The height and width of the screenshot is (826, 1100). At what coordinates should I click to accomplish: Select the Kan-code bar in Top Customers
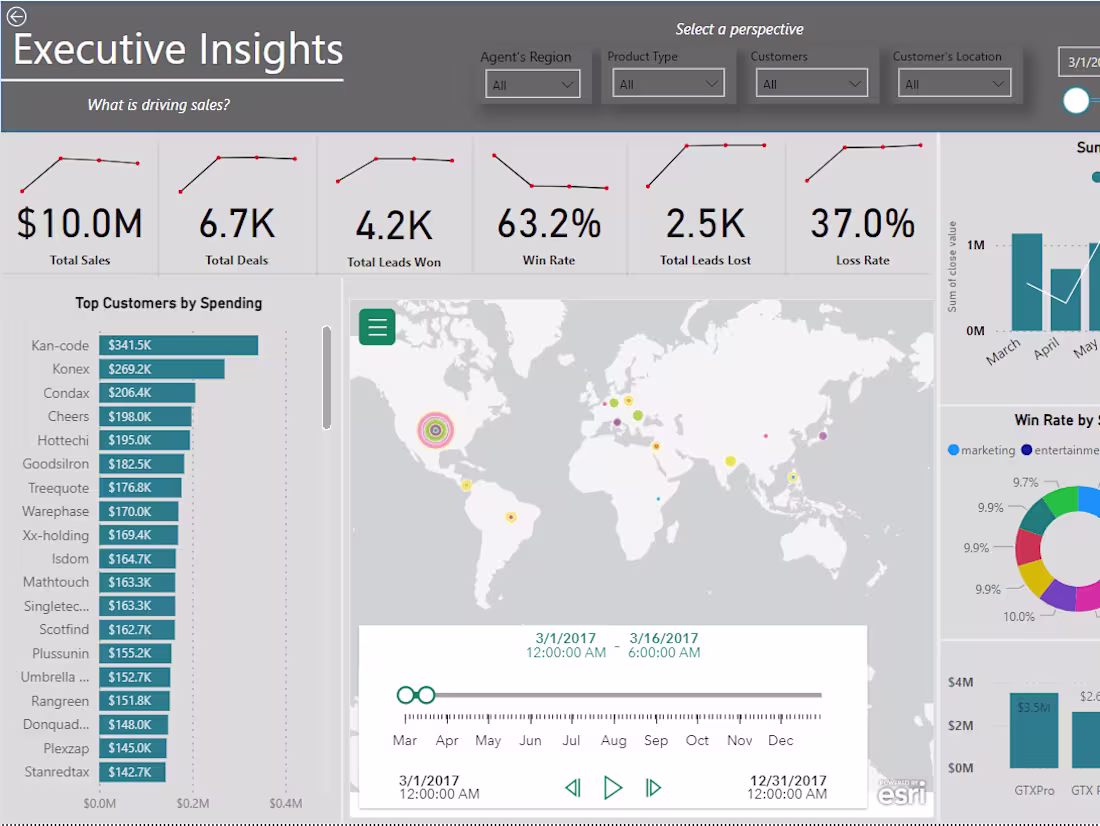(x=178, y=345)
